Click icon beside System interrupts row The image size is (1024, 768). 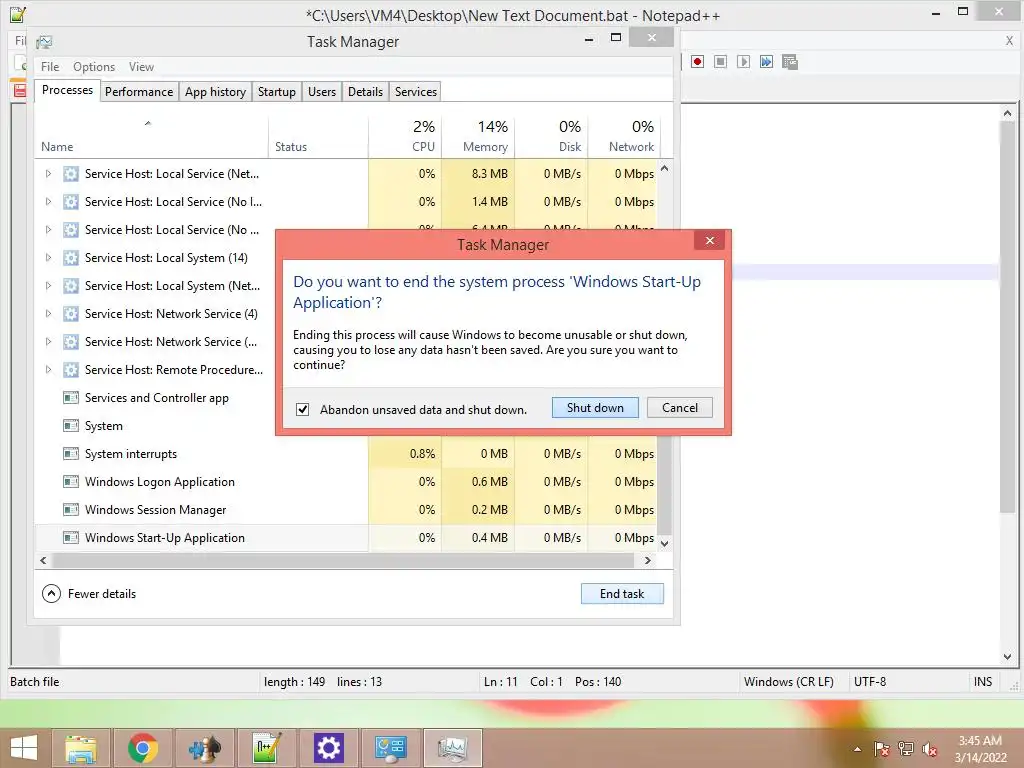[71, 453]
